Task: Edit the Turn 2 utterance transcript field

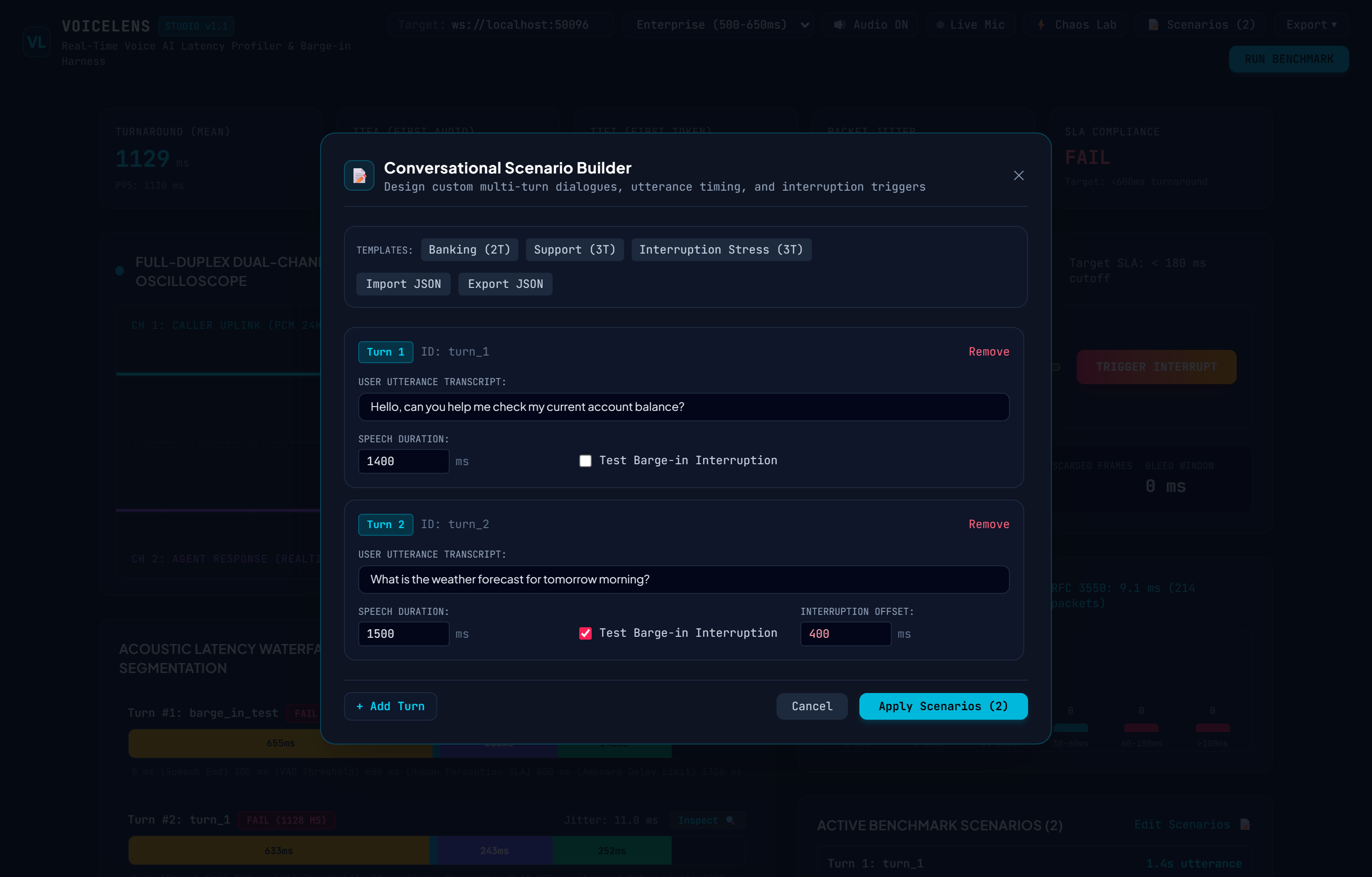Action: (x=684, y=580)
